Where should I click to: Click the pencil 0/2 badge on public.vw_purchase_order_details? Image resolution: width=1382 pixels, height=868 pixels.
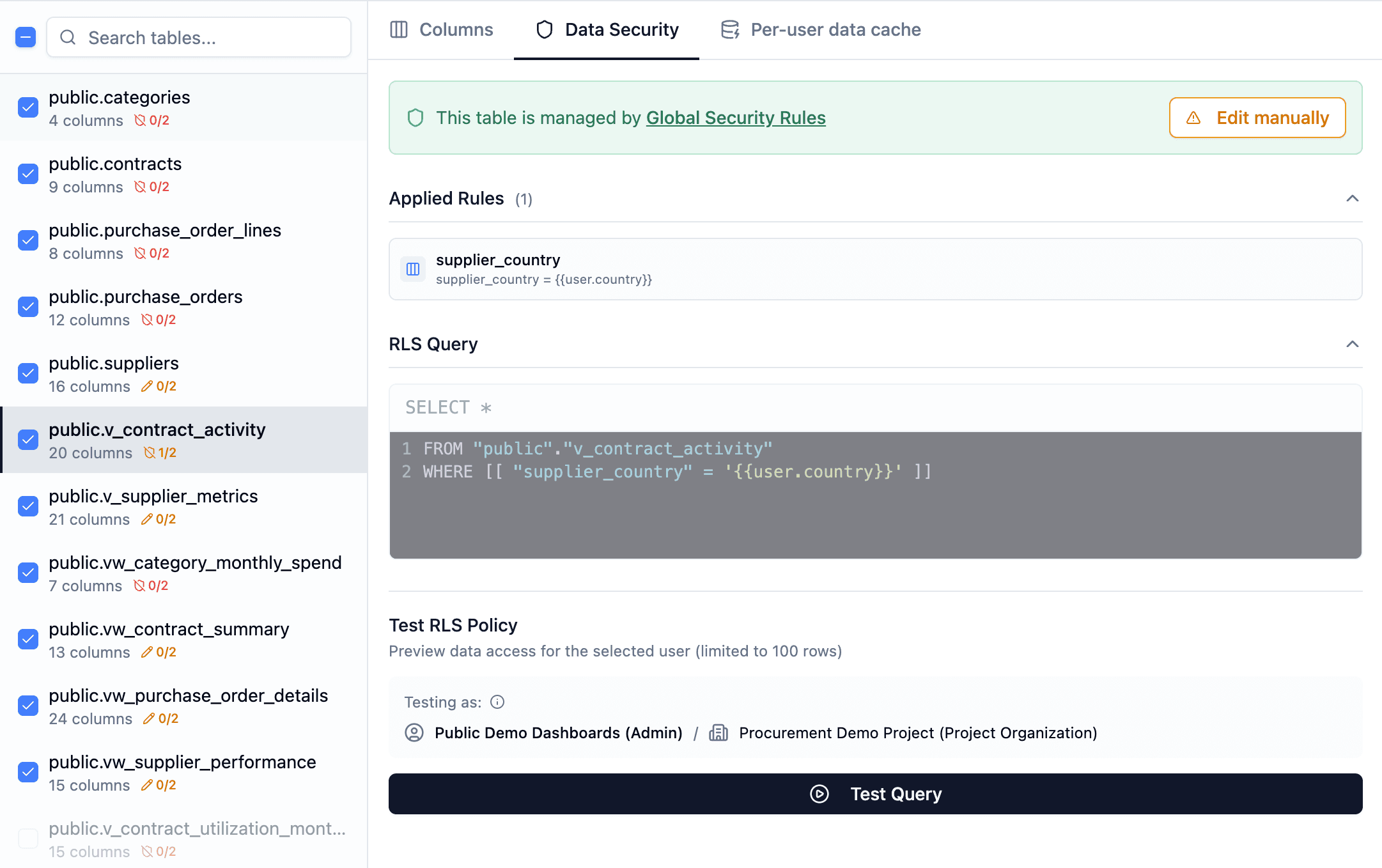(x=161, y=718)
